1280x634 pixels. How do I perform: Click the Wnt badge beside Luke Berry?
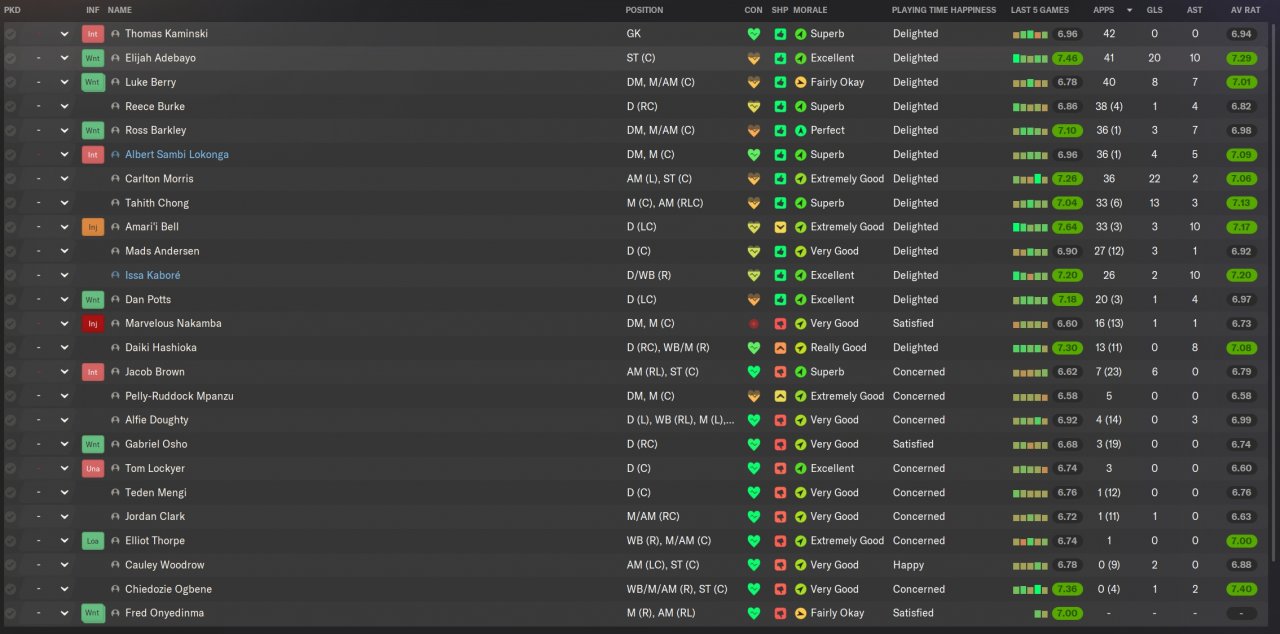tap(93, 82)
